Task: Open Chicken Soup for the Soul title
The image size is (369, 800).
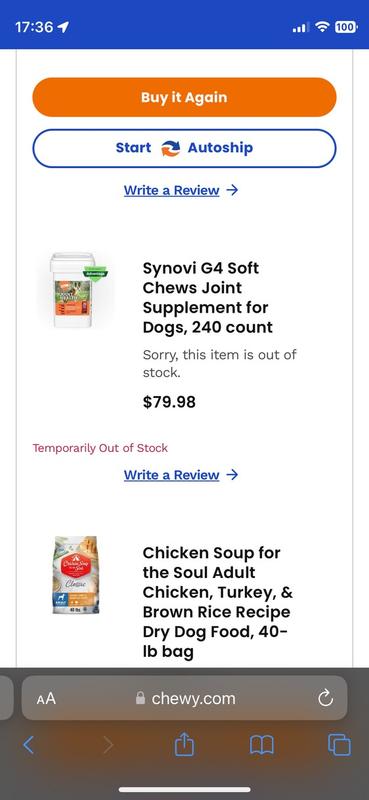Action: coord(218,602)
